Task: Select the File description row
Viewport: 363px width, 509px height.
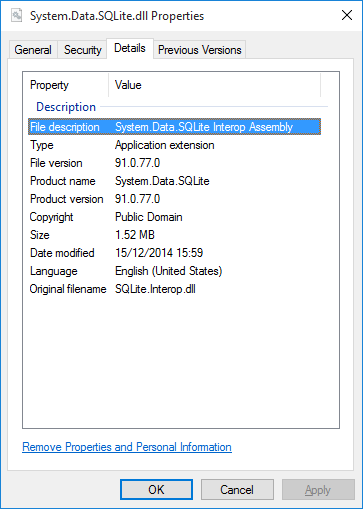Action: (x=174, y=127)
